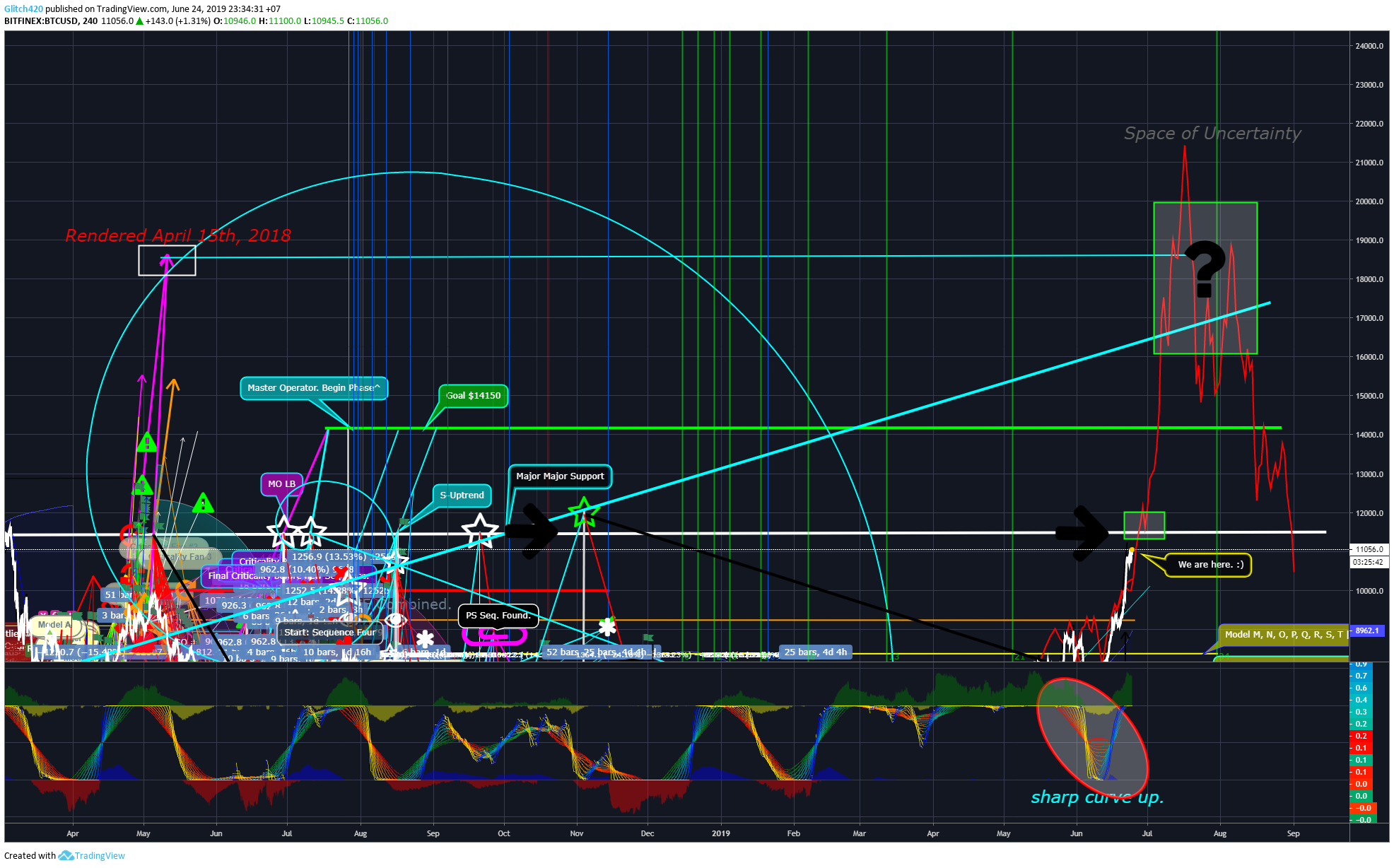The width and height of the screenshot is (1394, 868).
Task: Select the Dec marker on time axis
Action: click(x=648, y=833)
